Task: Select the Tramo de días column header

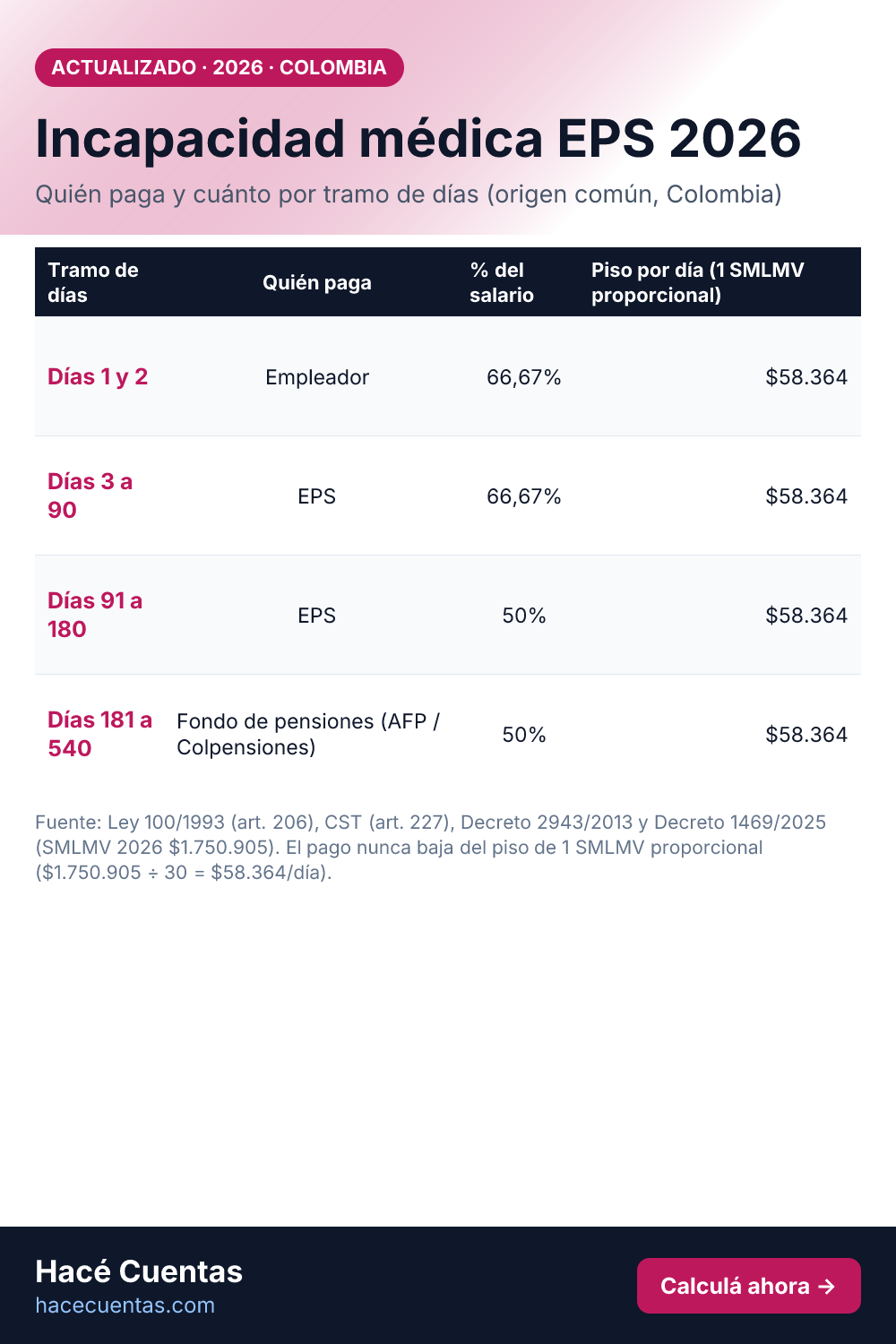Action: [93, 282]
